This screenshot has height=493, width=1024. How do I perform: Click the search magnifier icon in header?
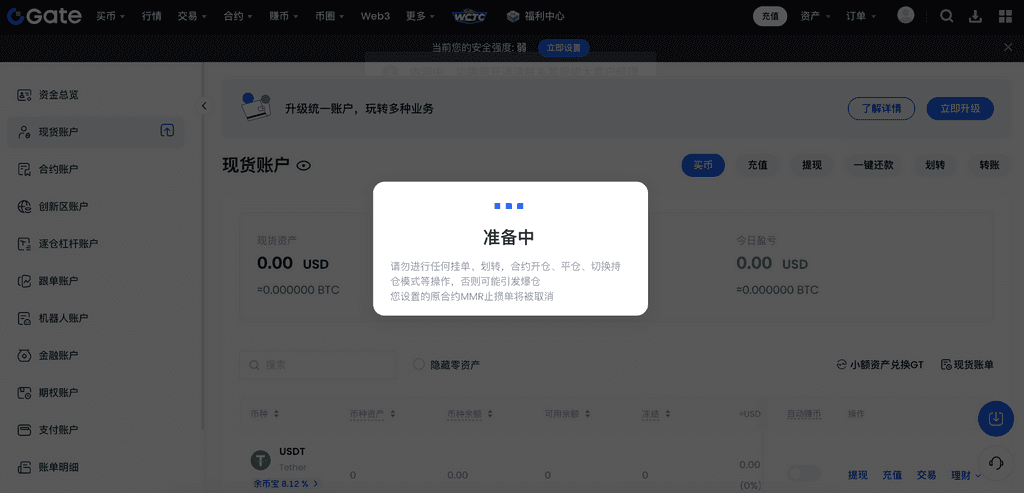947,16
